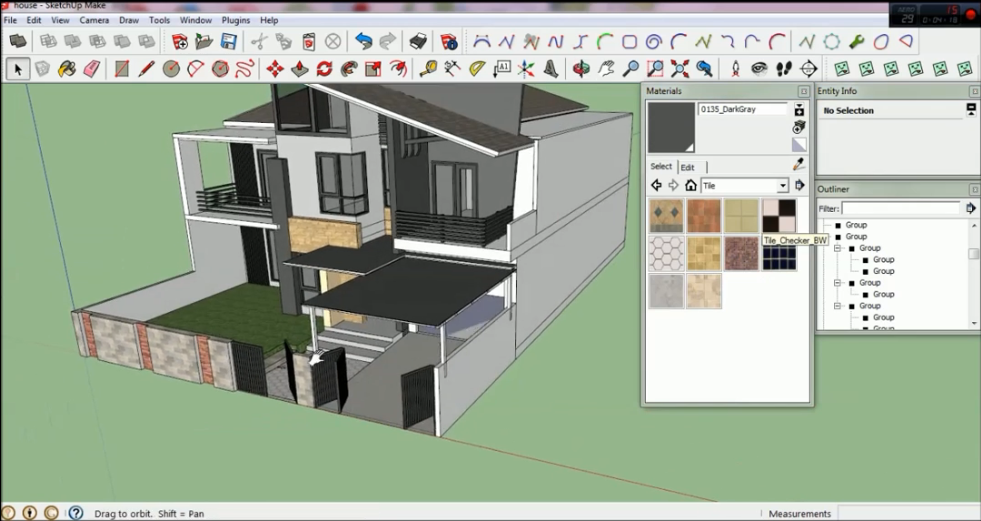Select the red pencil Line tool

[x=146, y=68]
